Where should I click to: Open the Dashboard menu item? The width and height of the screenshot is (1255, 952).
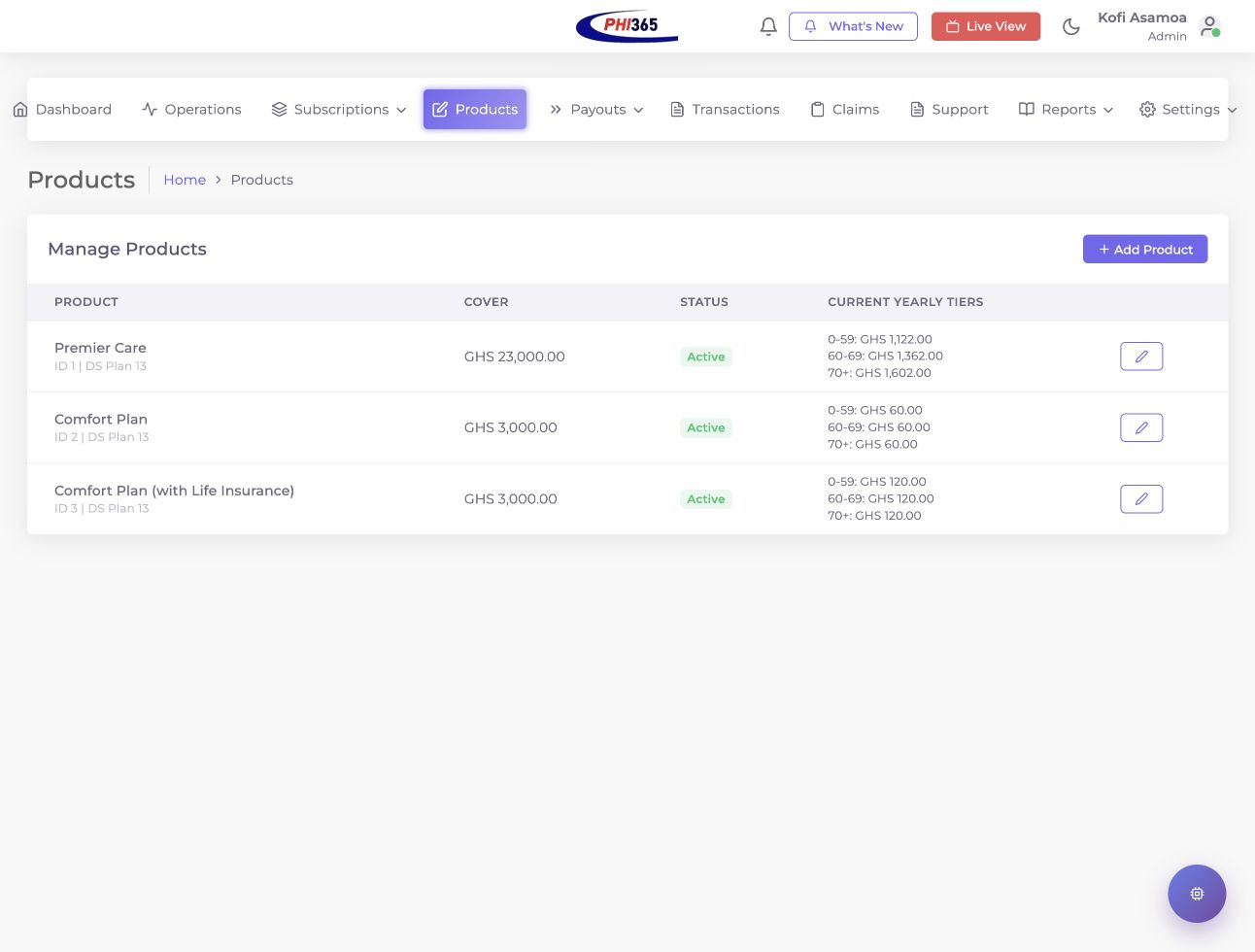[x=62, y=110]
